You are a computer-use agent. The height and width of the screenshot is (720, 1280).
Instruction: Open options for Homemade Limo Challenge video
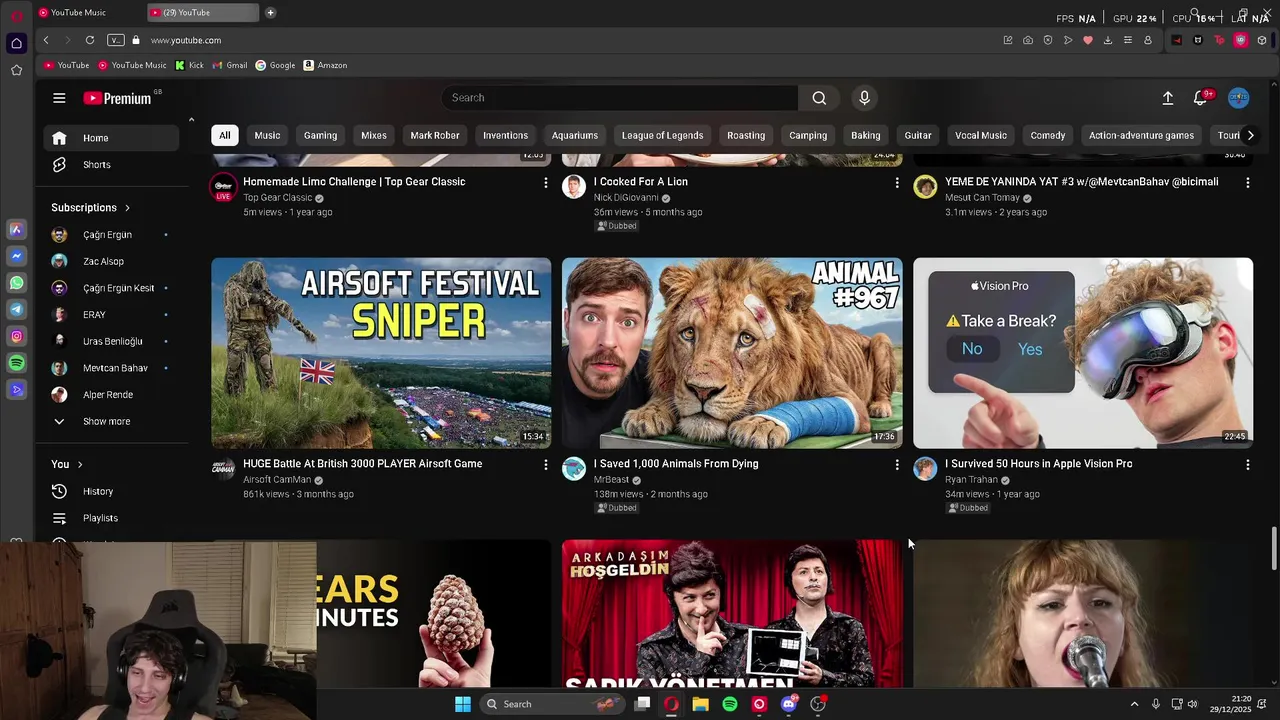point(545,183)
